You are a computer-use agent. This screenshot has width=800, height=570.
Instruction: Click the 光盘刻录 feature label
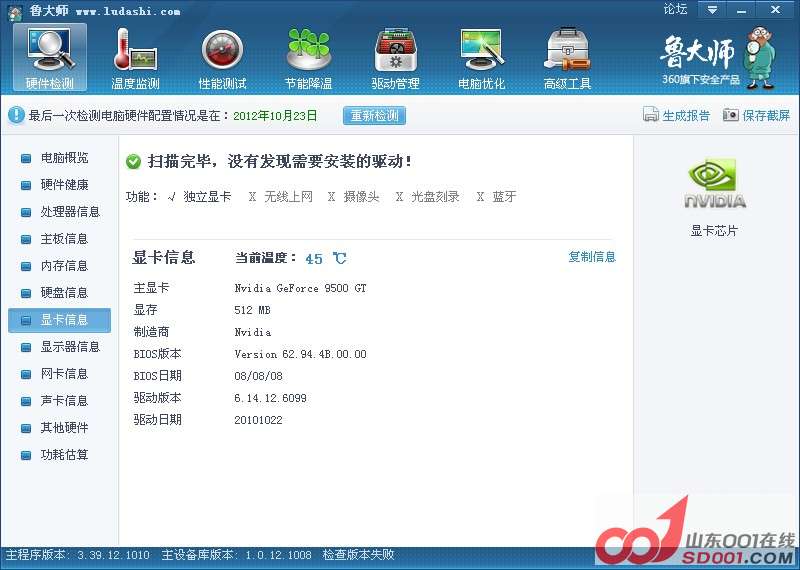tap(435, 196)
